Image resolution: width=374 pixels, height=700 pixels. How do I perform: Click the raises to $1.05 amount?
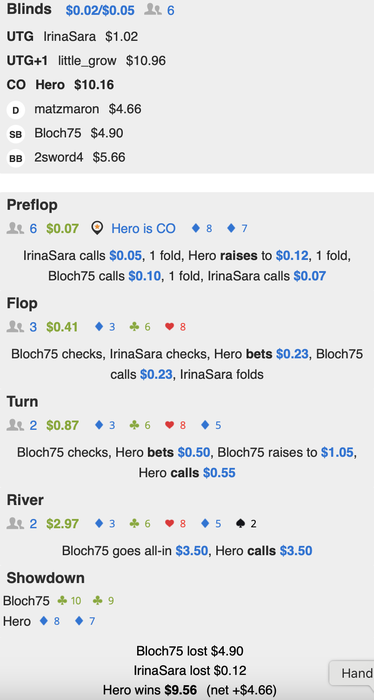pyautogui.click(x=337, y=453)
